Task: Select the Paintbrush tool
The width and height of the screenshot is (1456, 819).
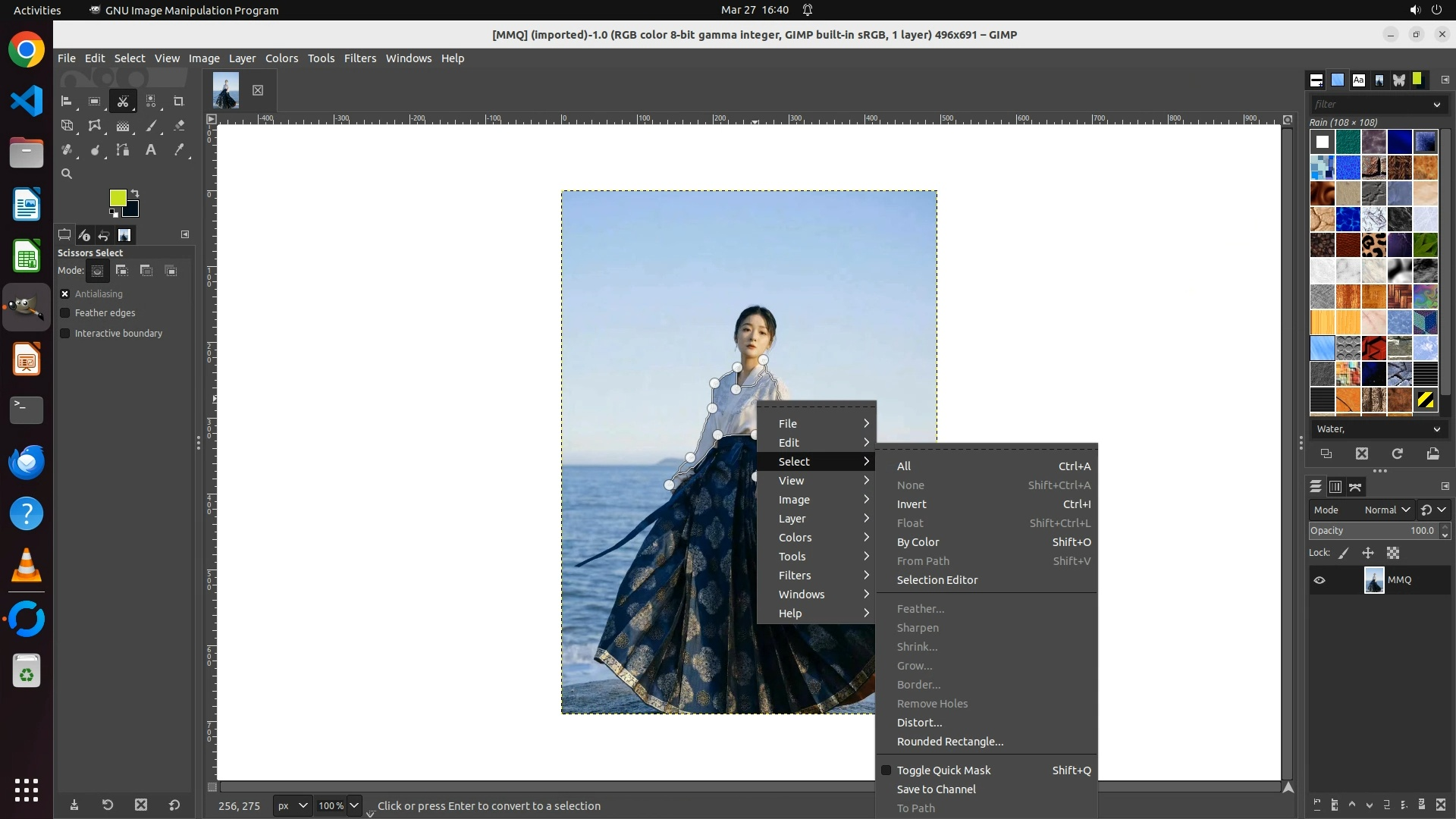Action: 151,126
